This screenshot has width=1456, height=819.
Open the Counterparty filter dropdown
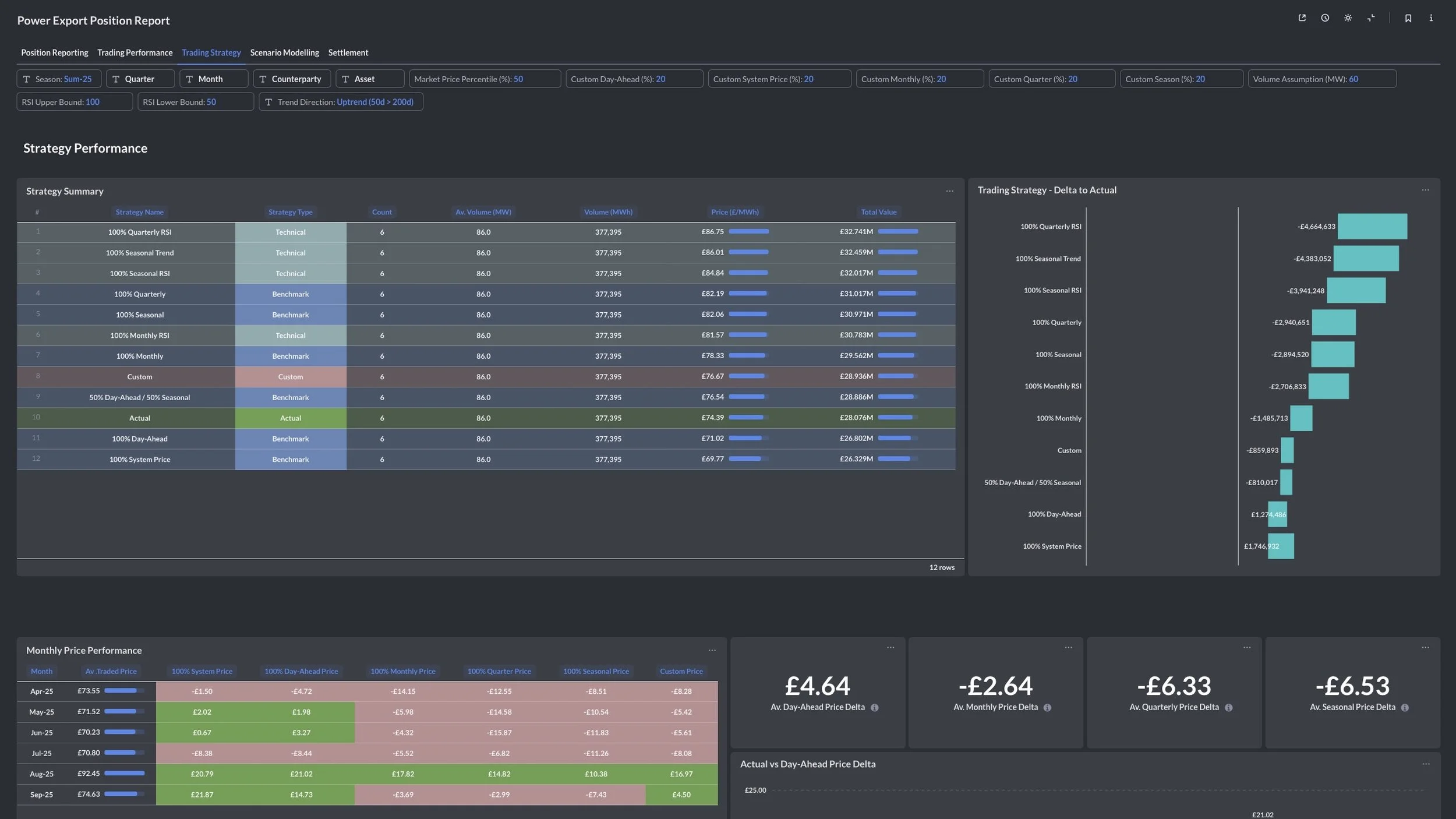292,79
